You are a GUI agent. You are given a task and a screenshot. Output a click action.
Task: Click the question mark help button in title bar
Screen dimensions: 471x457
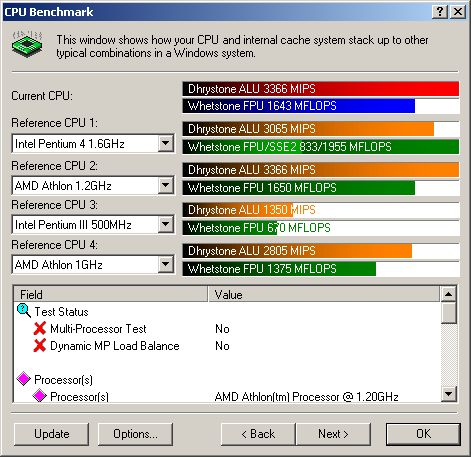point(440,12)
